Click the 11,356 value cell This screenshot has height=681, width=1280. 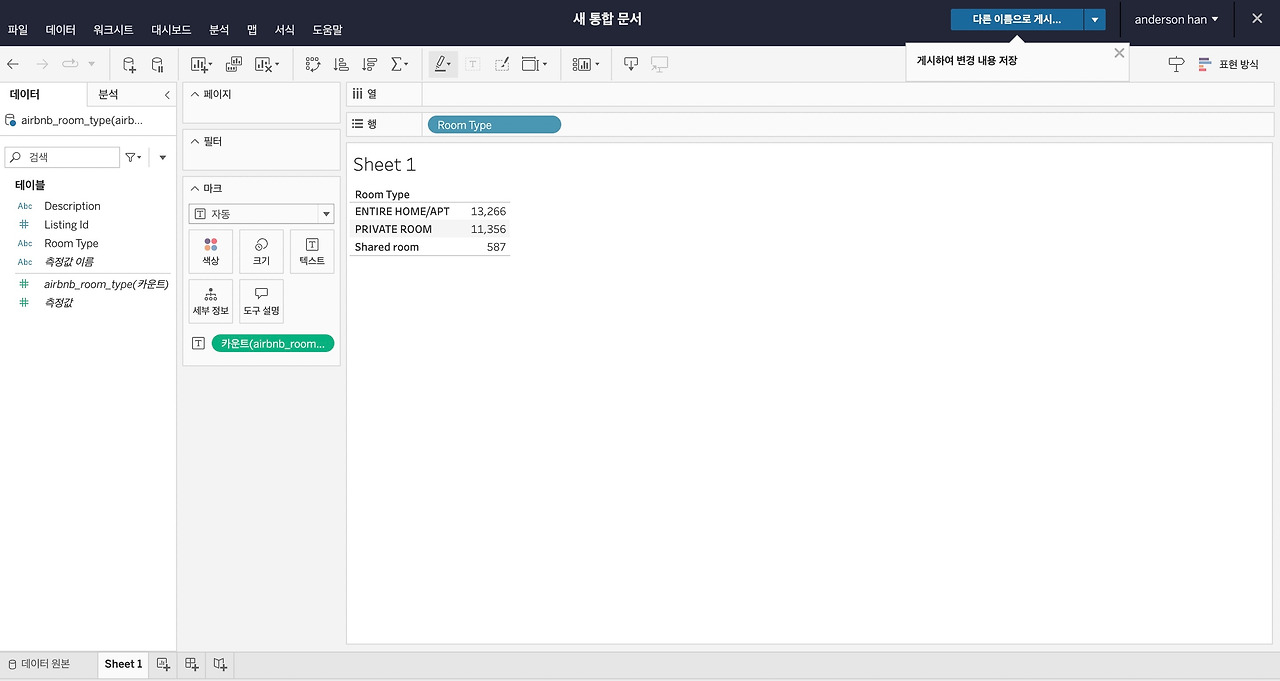[488, 229]
